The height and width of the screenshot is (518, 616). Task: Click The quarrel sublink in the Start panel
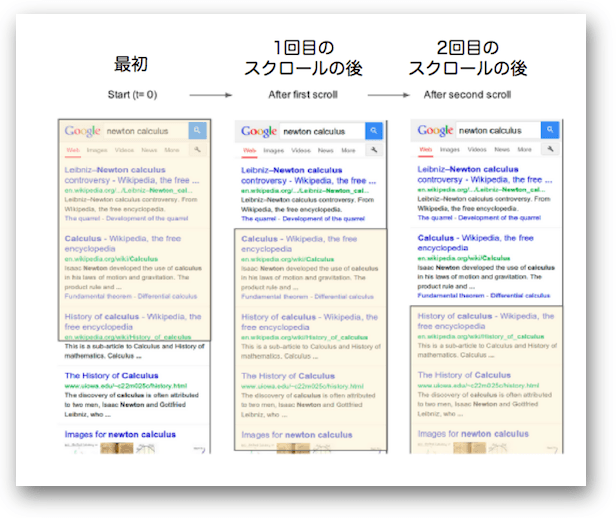coord(82,218)
